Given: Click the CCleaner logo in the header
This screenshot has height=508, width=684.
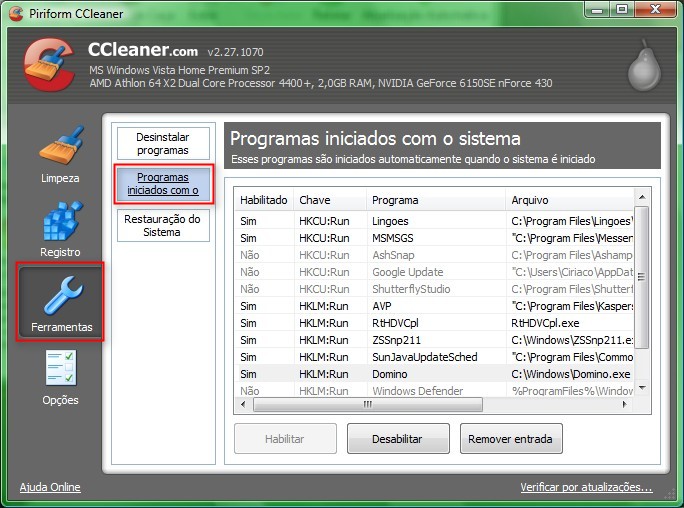Looking at the screenshot, I should tap(49, 65).
